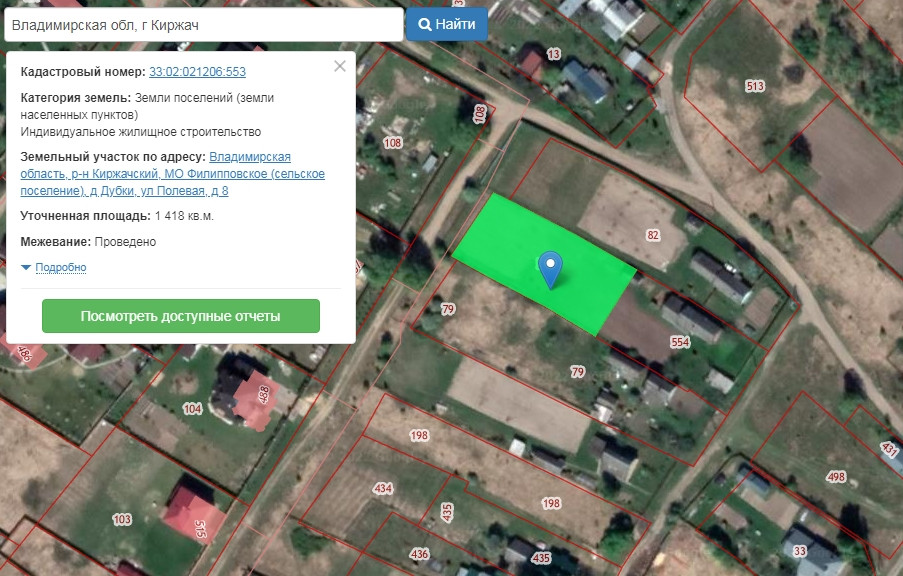
Task: Click the blue map pin marker
Action: pyautogui.click(x=551, y=269)
